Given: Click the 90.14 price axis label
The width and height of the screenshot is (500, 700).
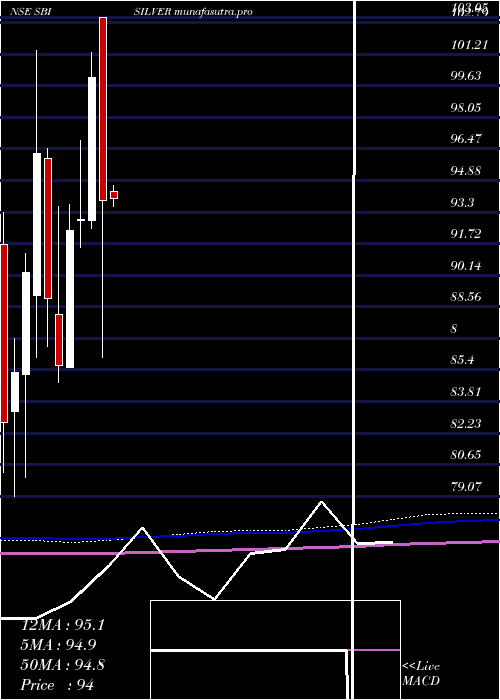Looking at the screenshot, I should coord(466,265).
